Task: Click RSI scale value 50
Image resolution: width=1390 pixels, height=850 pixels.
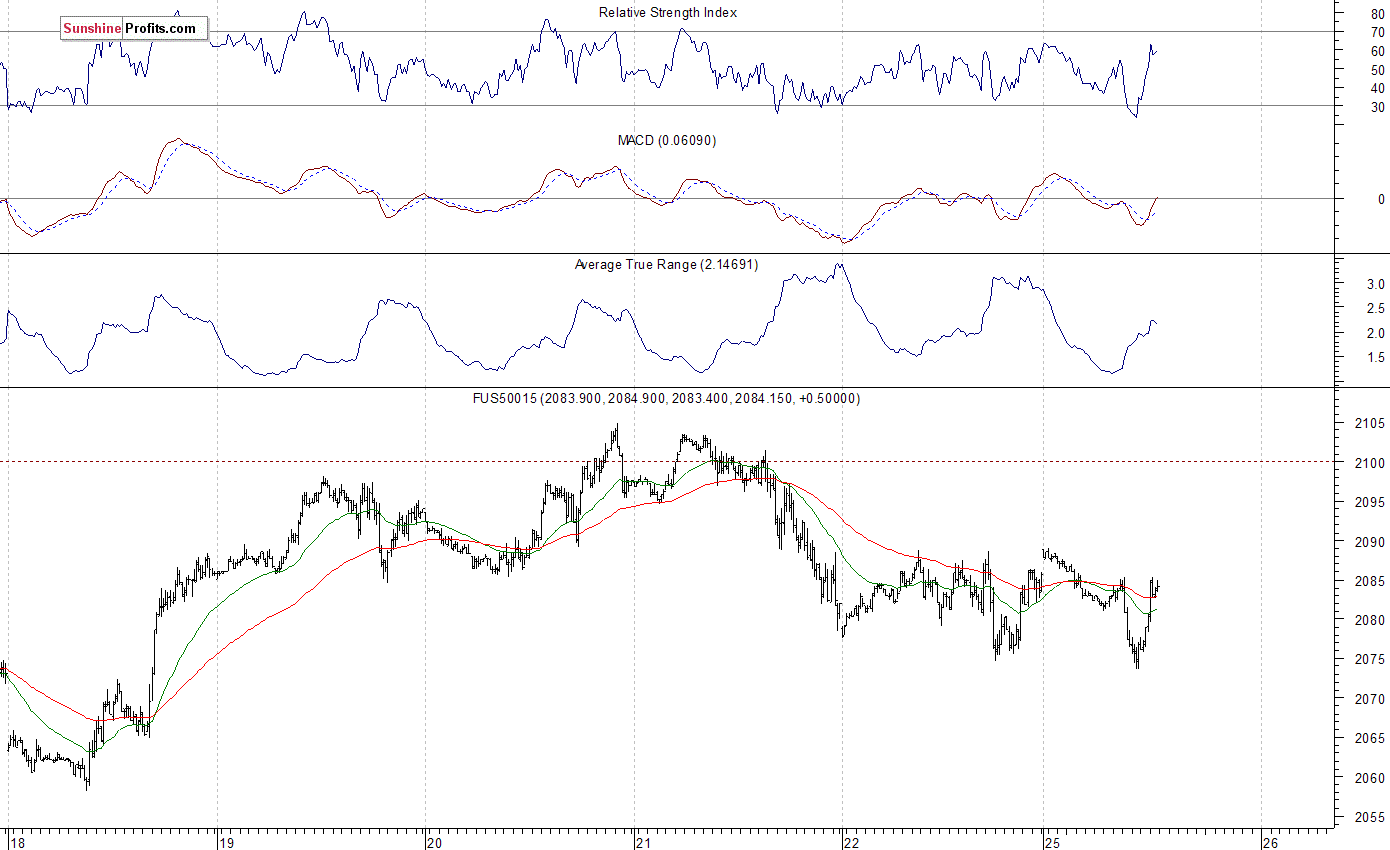Action: tap(1378, 70)
